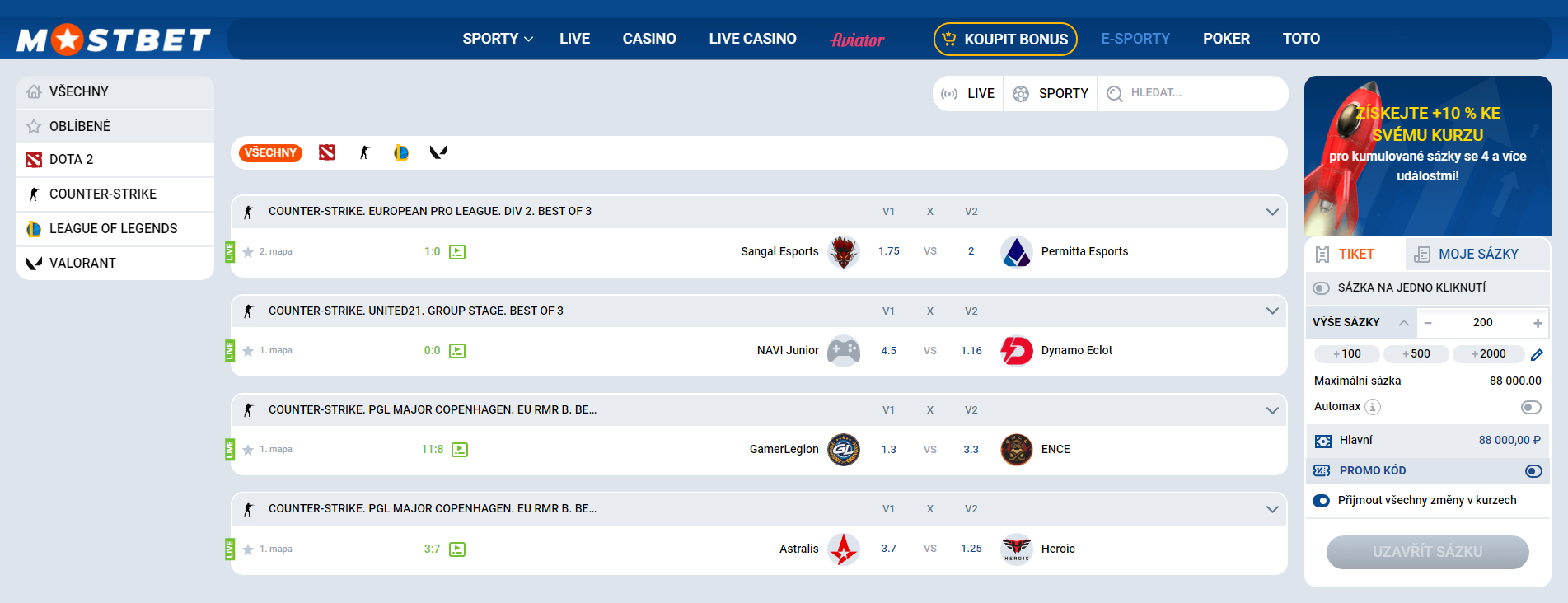Switch to the Moje Sázky tab
The width and height of the screenshot is (1568, 603).
pyautogui.click(x=1467, y=255)
